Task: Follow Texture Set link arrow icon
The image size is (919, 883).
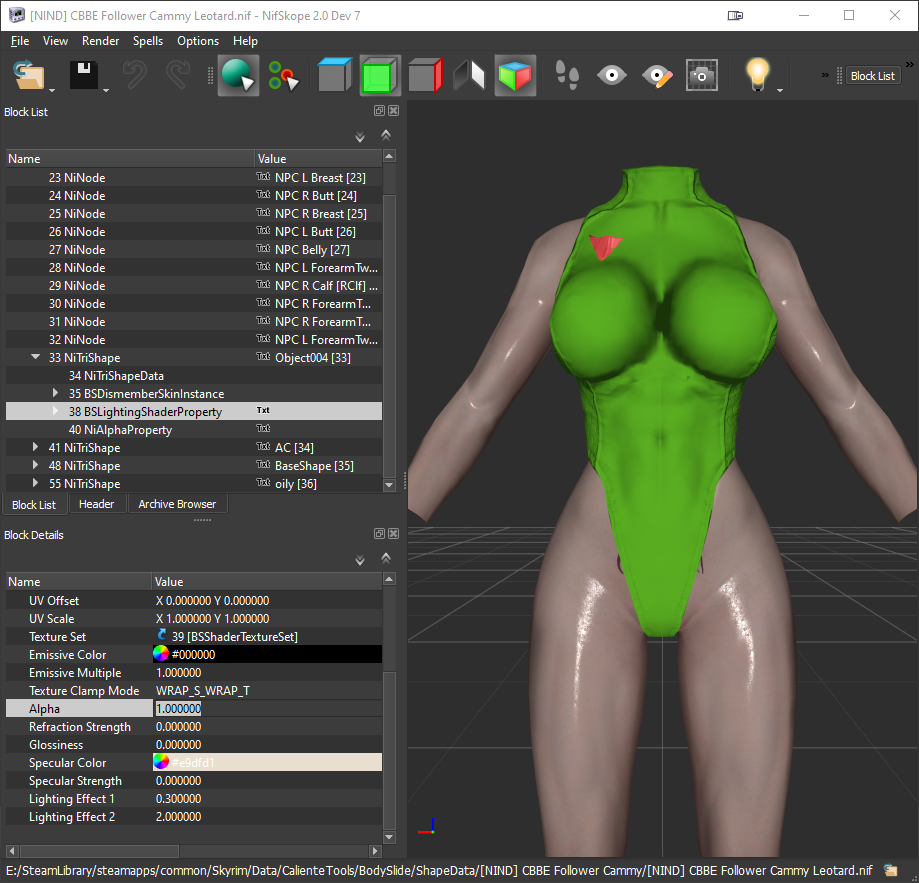Action: [162, 635]
